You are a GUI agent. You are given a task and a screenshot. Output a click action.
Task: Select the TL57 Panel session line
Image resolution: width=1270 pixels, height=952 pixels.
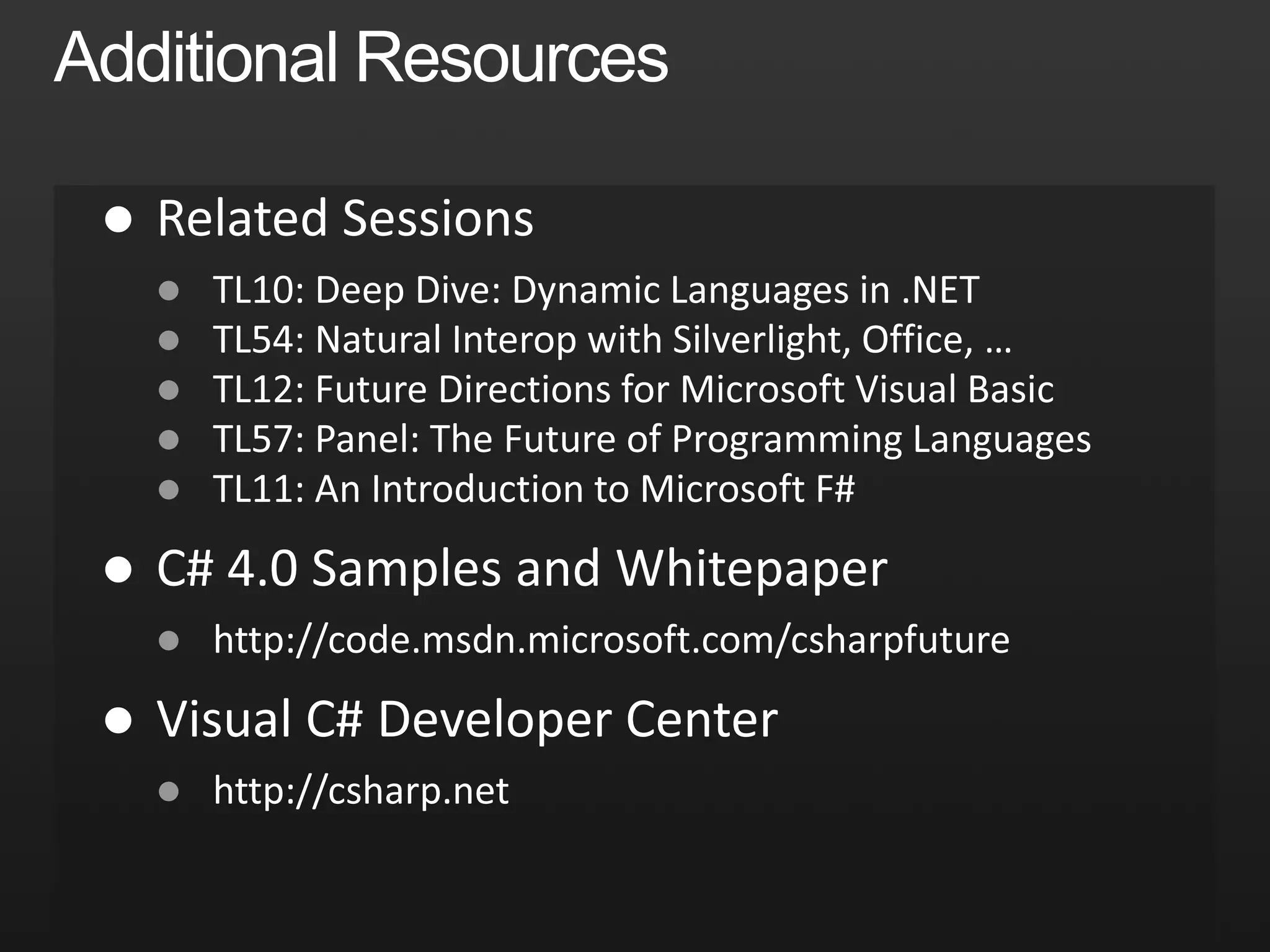point(651,439)
